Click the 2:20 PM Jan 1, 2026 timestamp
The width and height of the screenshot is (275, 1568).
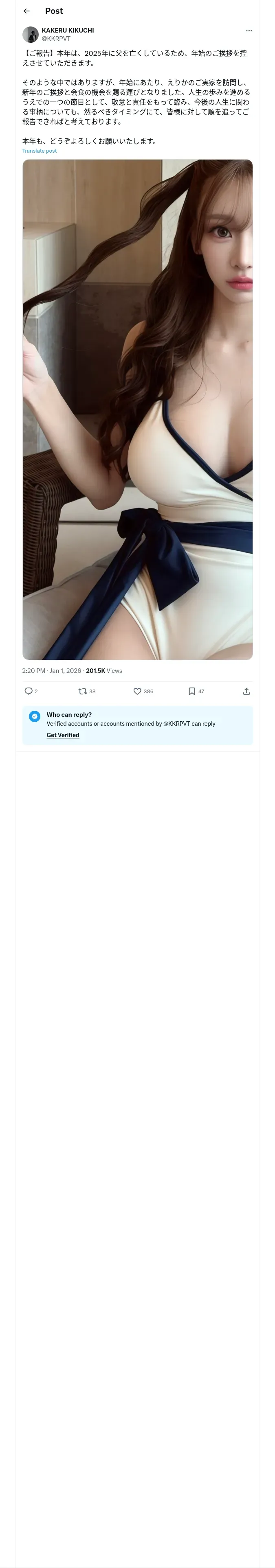[x=51, y=670]
